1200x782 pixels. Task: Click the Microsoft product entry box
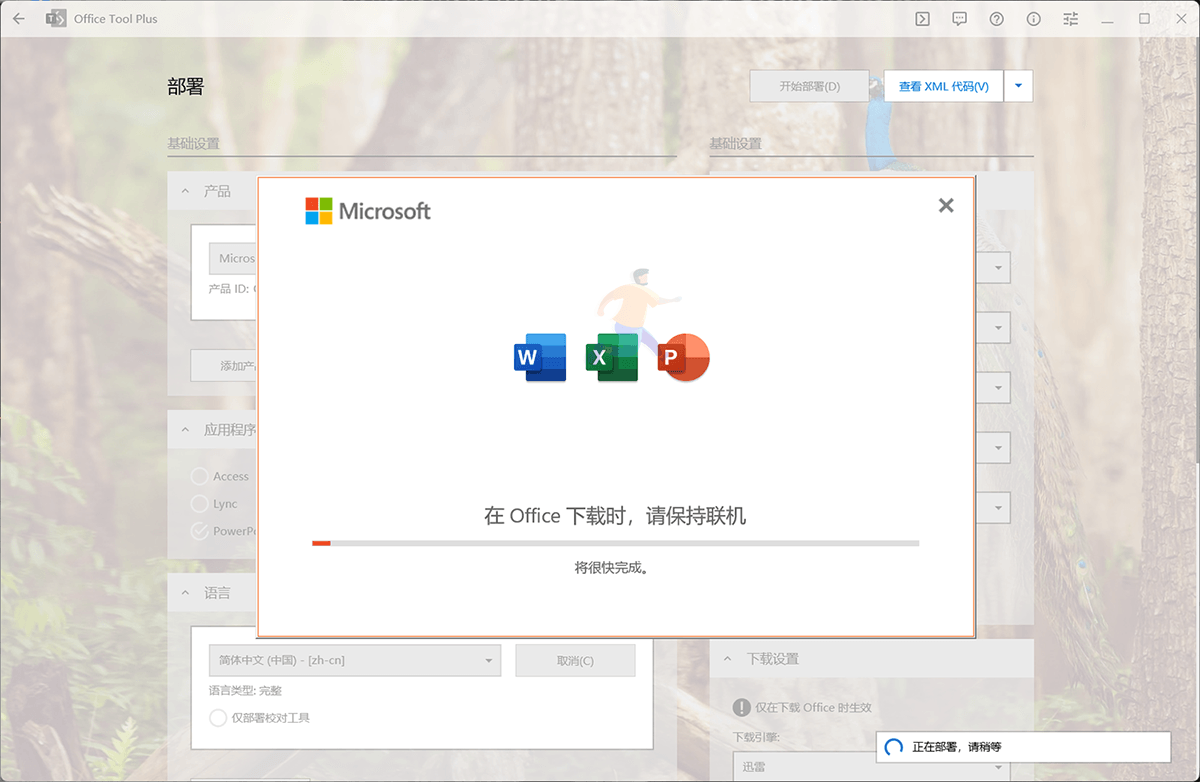pos(233,258)
